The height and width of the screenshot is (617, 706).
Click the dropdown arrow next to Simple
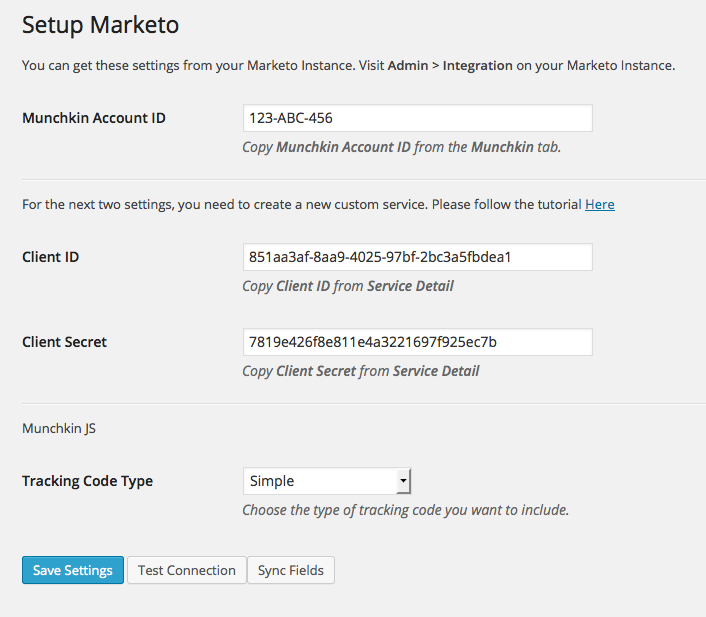pyautogui.click(x=403, y=481)
